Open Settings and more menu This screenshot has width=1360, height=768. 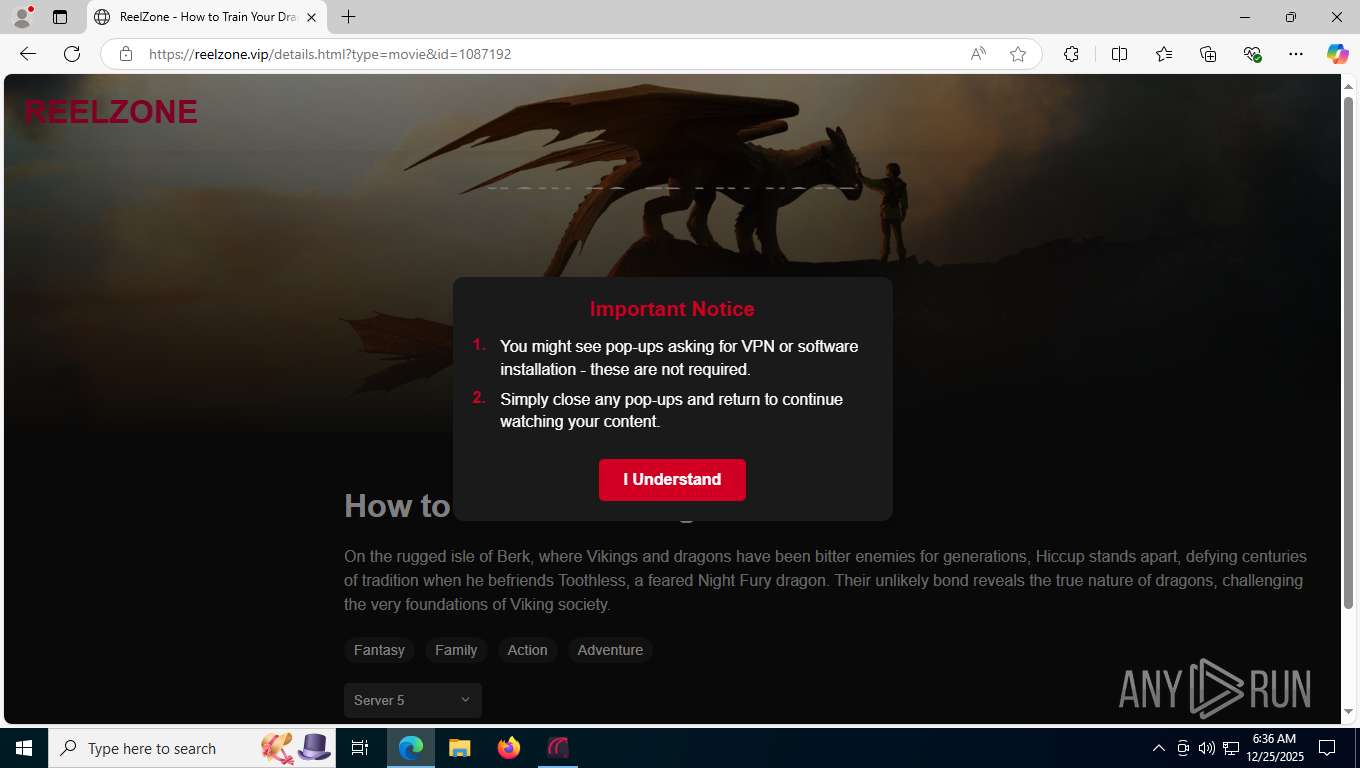point(1296,54)
